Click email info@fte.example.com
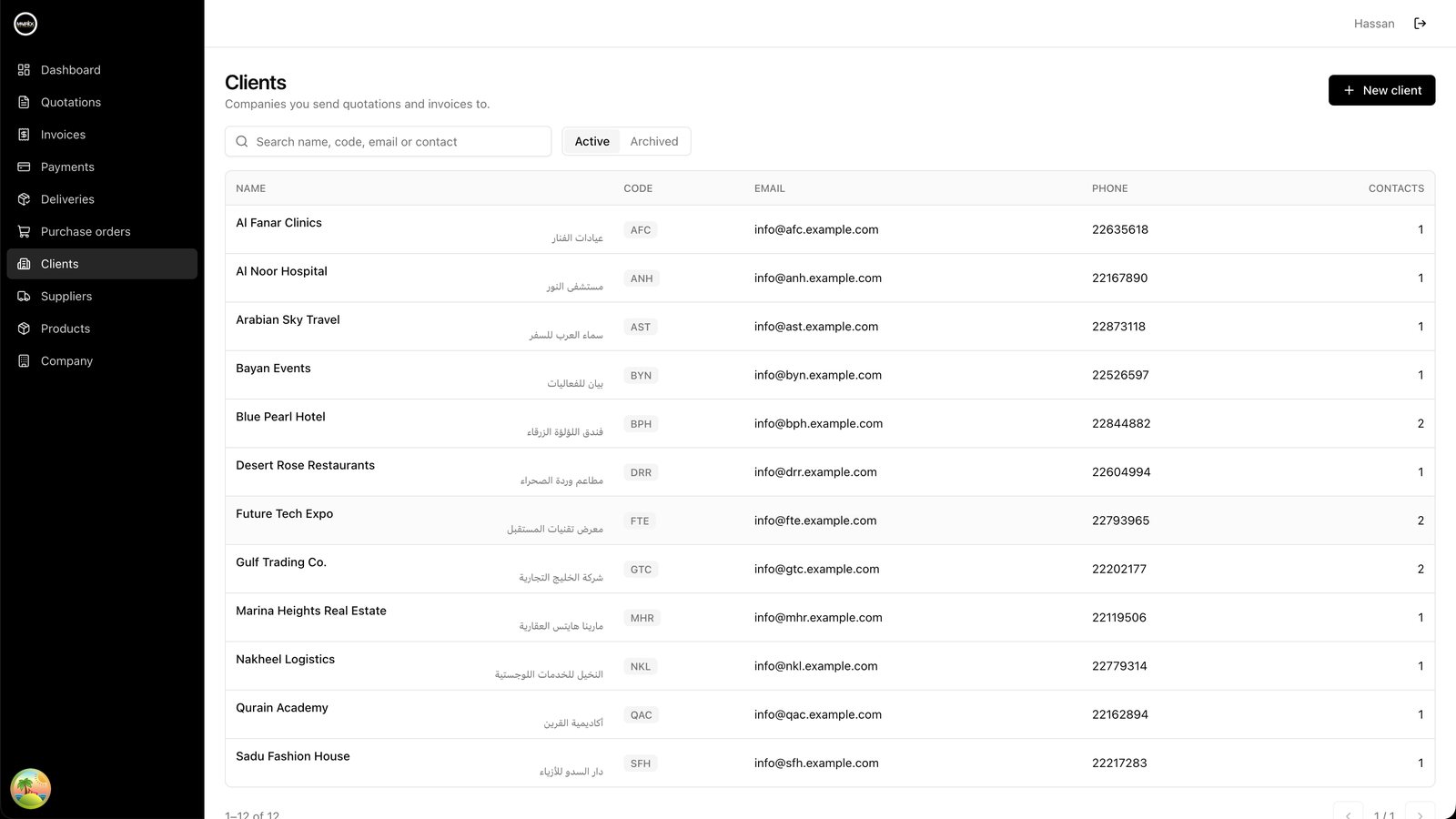This screenshot has height=819, width=1456. [x=815, y=521]
